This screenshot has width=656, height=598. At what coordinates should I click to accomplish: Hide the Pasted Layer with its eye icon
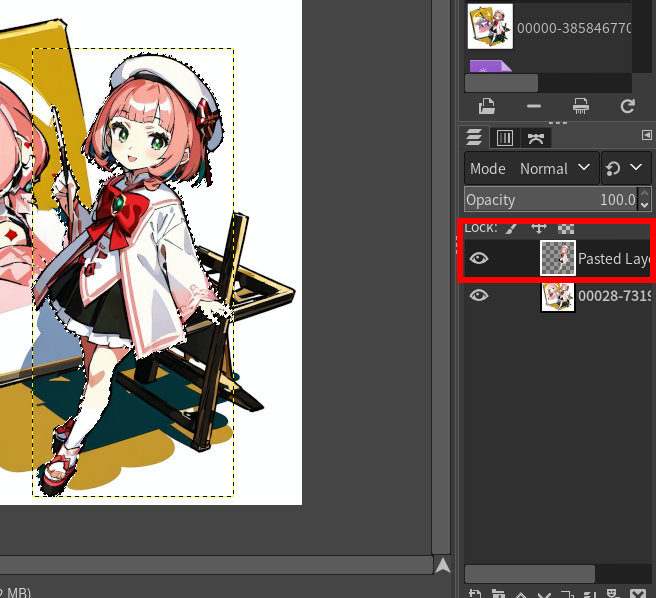tap(479, 258)
